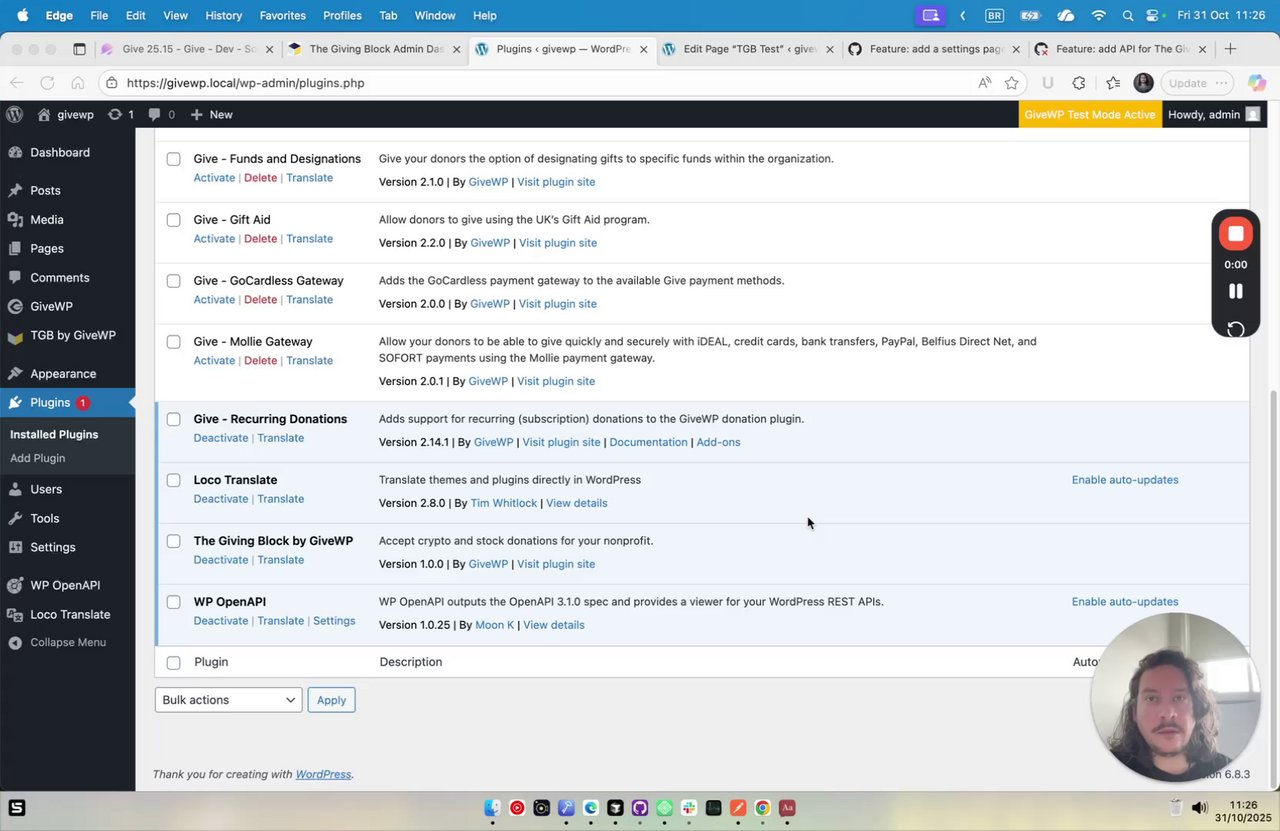Switch to the Give 25.15 - Give - Dev tab

[188, 49]
